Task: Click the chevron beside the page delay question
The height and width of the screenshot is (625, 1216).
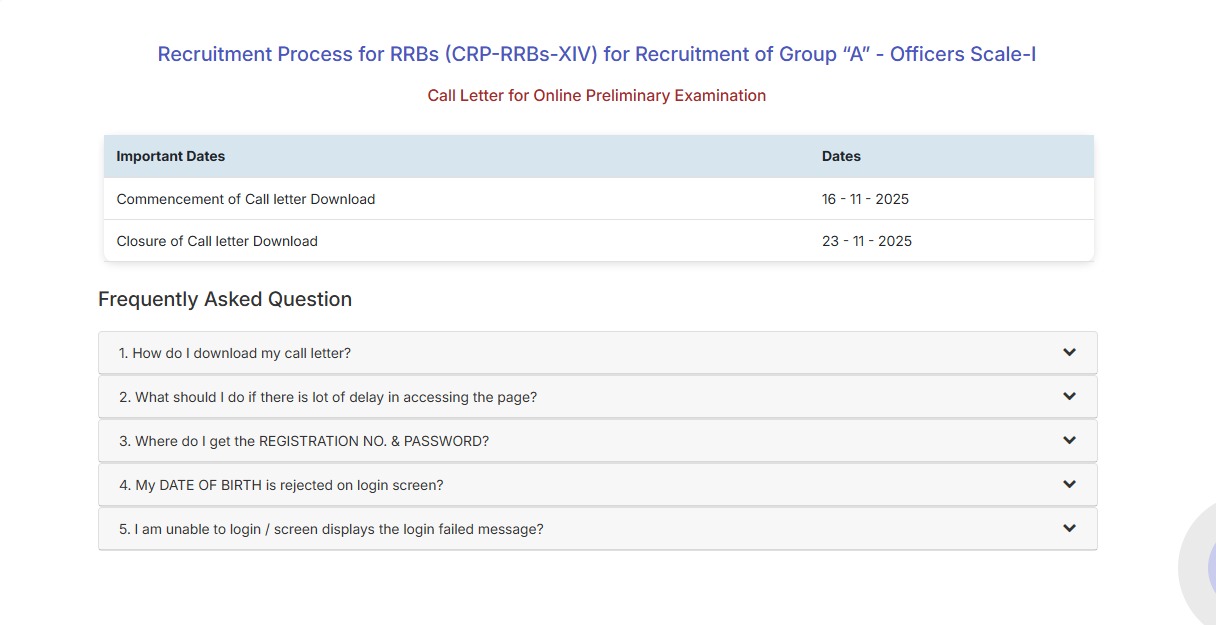Action: pos(1069,396)
